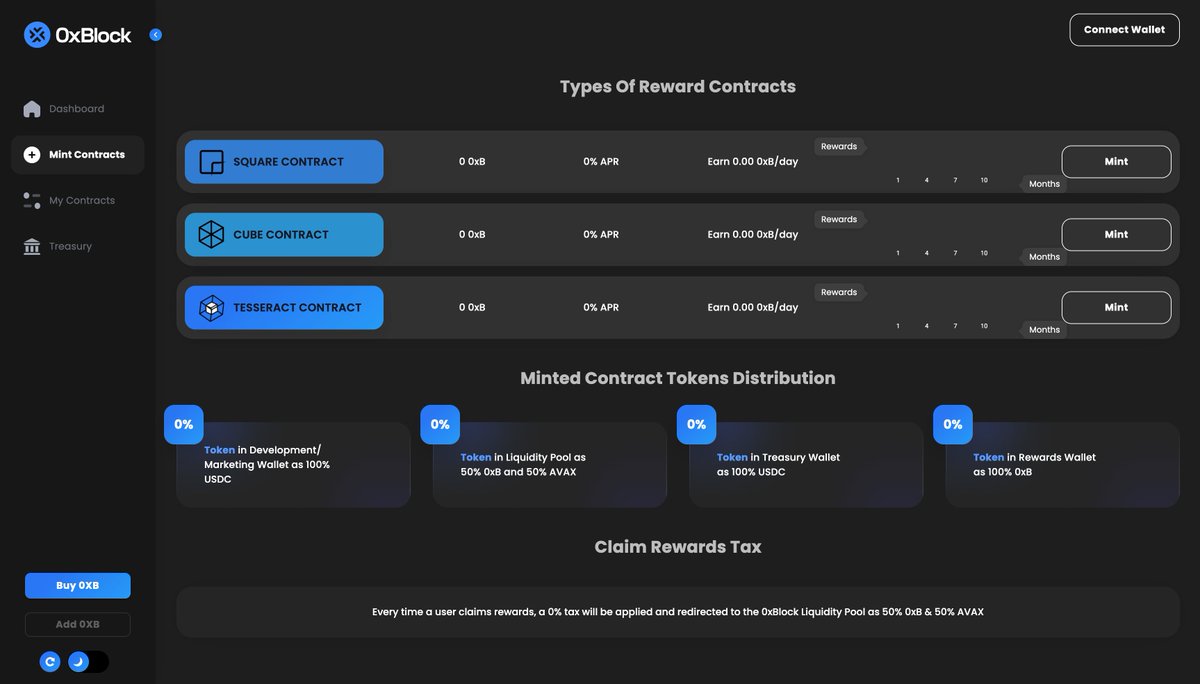Navigate to the Dashboard section
The height and width of the screenshot is (684, 1200).
coord(76,108)
